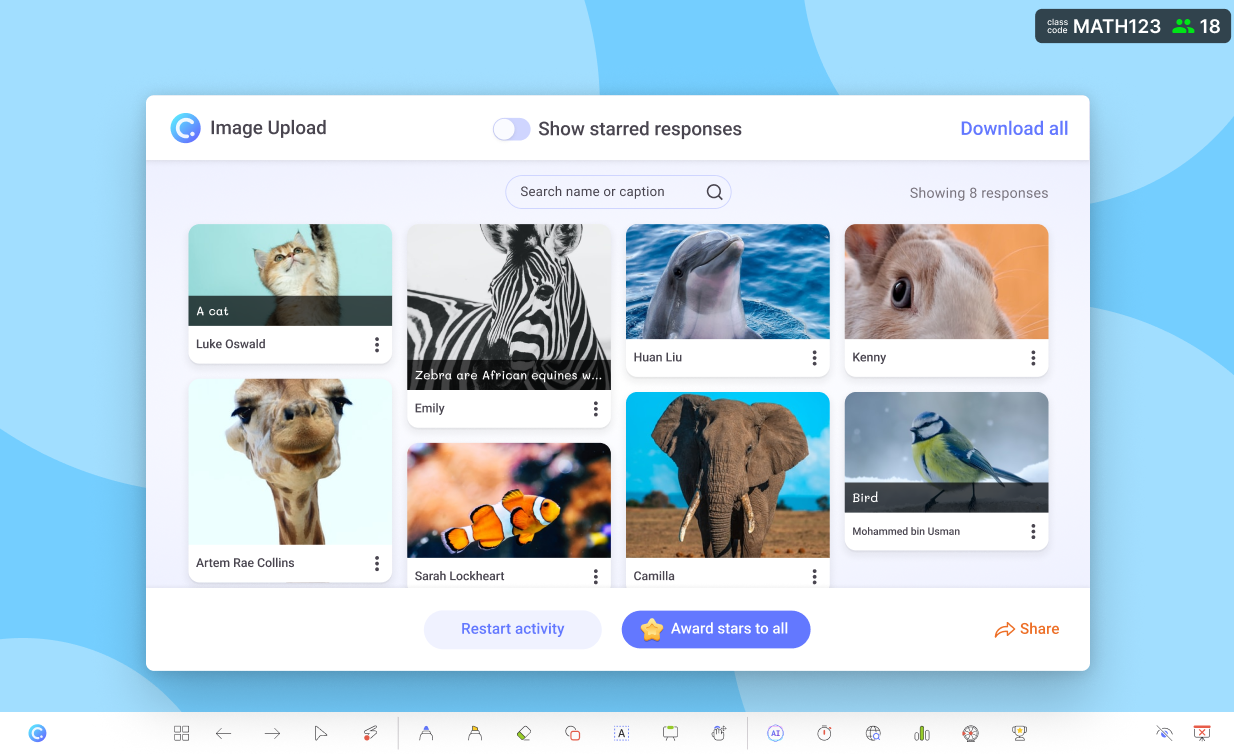
Task: Open the shapes tool
Action: (572, 733)
